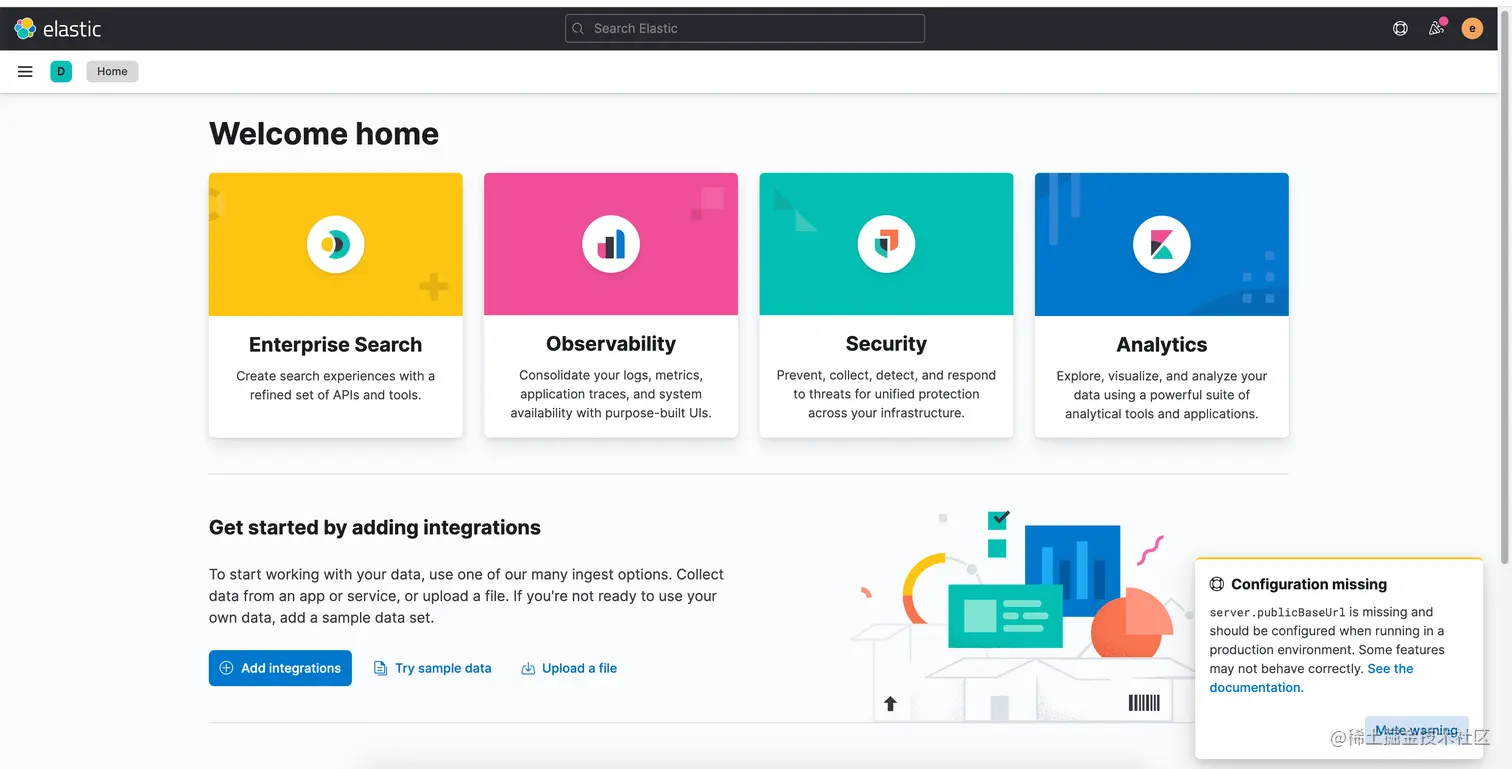The width and height of the screenshot is (1512, 769).
Task: Click the Enterprise Search logo icon
Action: pos(335,244)
